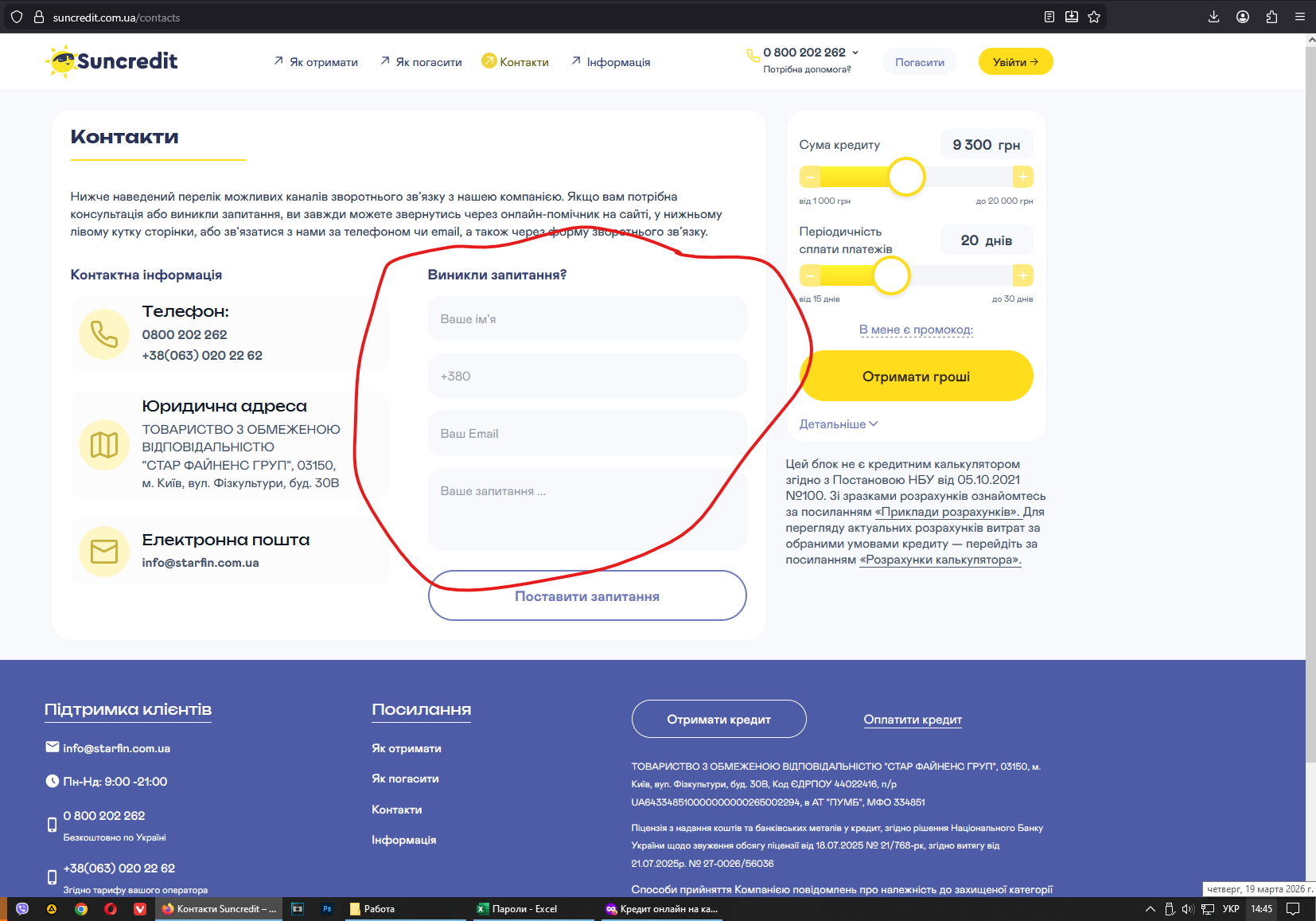Click footer email info@starfin.com.ua
The width and height of the screenshot is (1316, 921).
click(117, 748)
